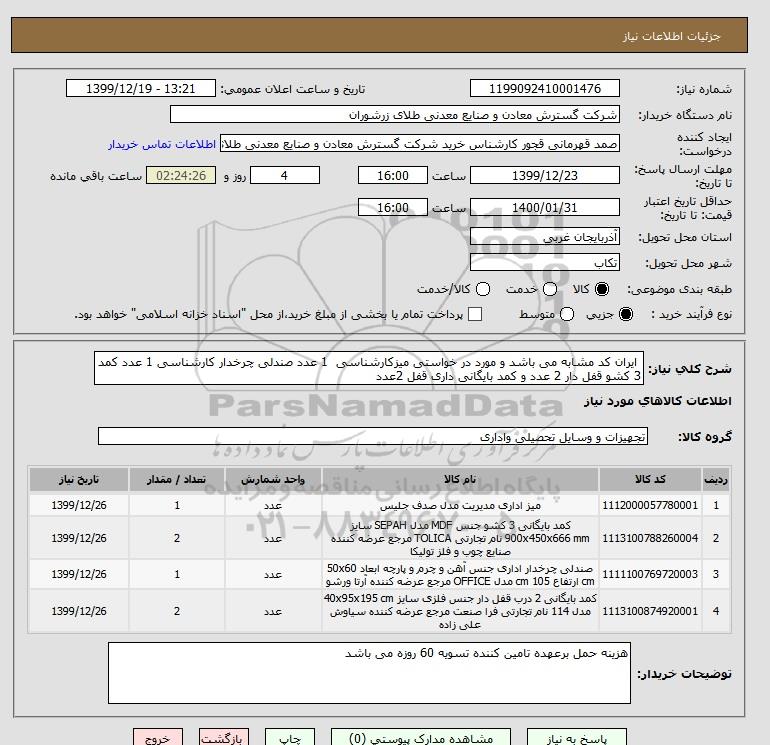This screenshot has height=745, width=770.
Task: Choose the متوسط purchase type radio
Action: coord(567,314)
